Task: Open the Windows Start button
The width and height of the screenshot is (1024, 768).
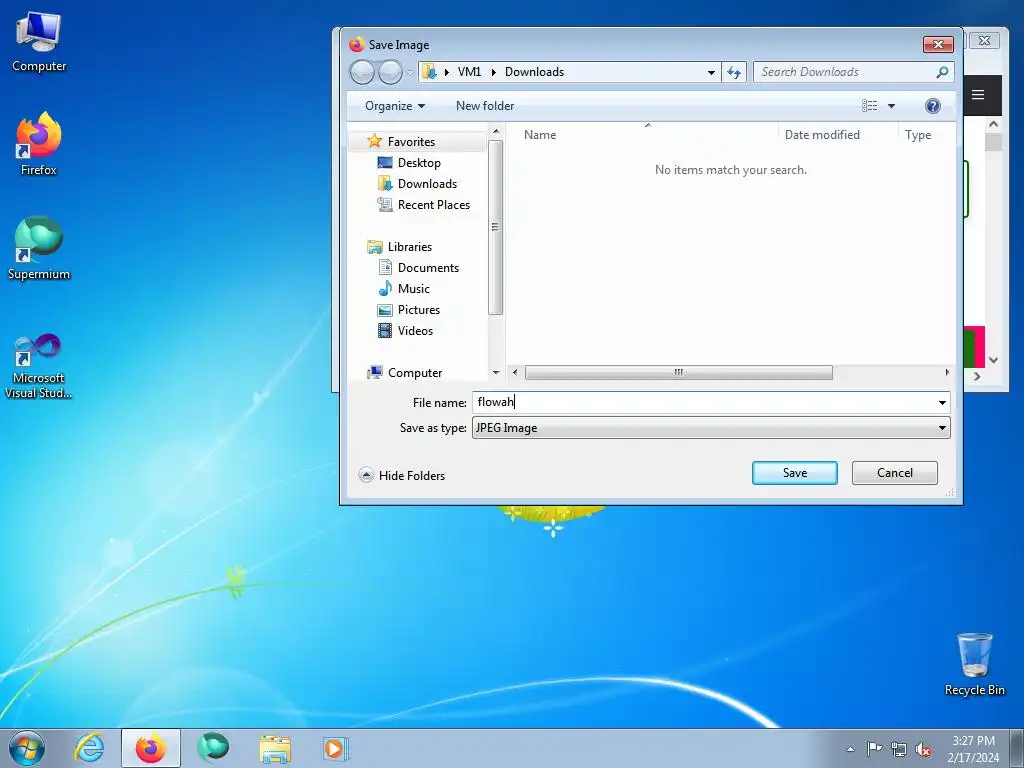Action: click(x=27, y=748)
